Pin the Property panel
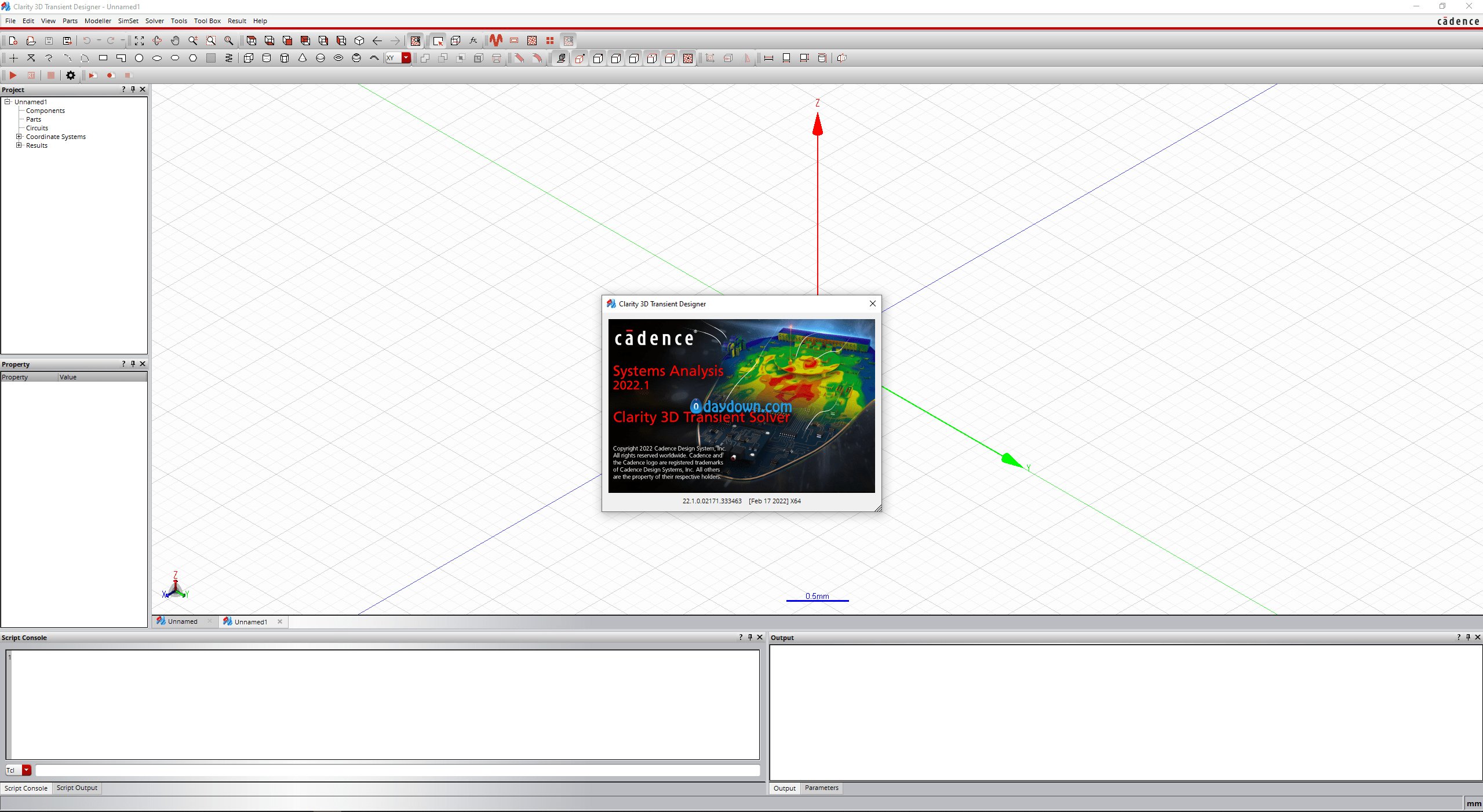This screenshot has width=1483, height=812. 133,364
